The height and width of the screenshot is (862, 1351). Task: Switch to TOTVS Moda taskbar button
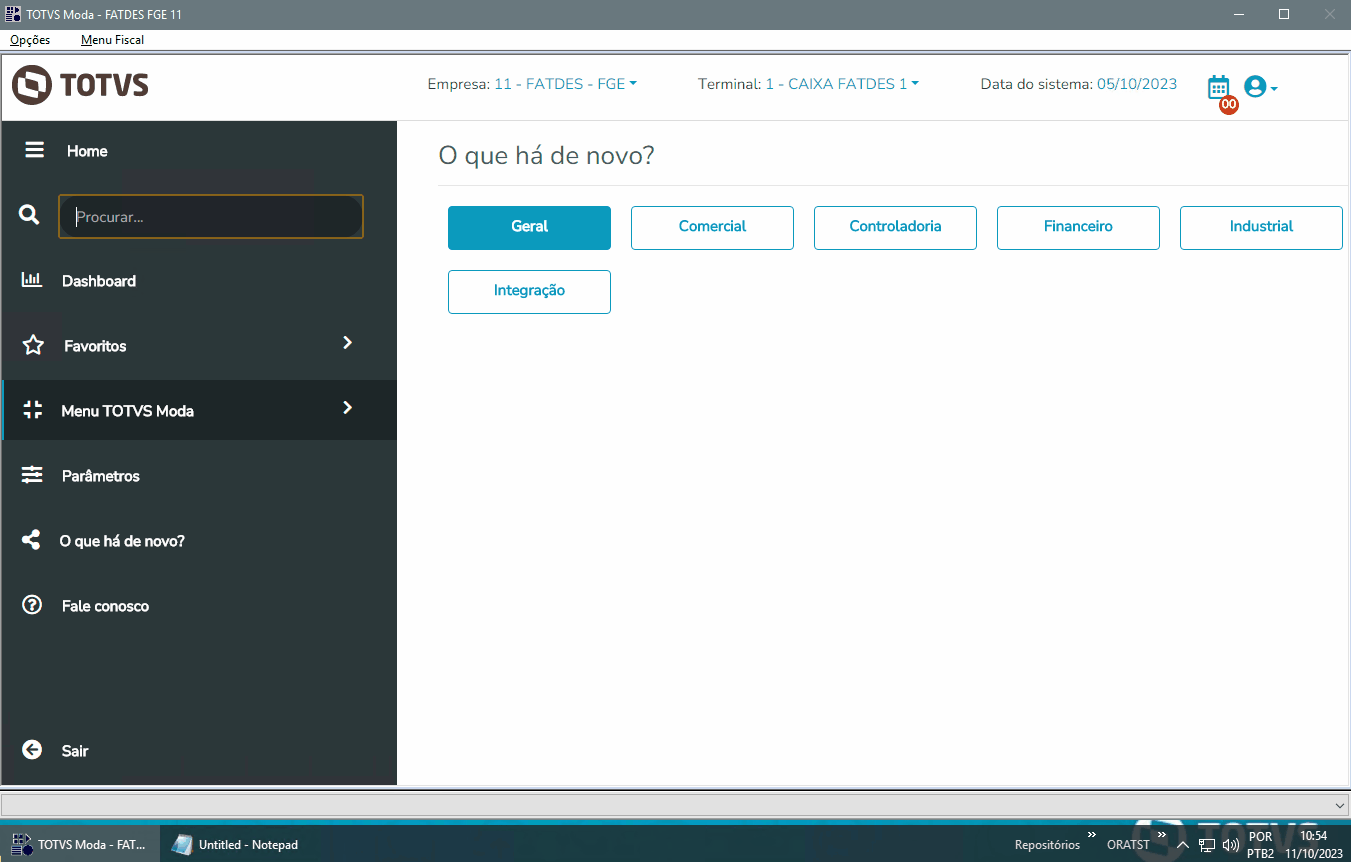[x=79, y=845]
